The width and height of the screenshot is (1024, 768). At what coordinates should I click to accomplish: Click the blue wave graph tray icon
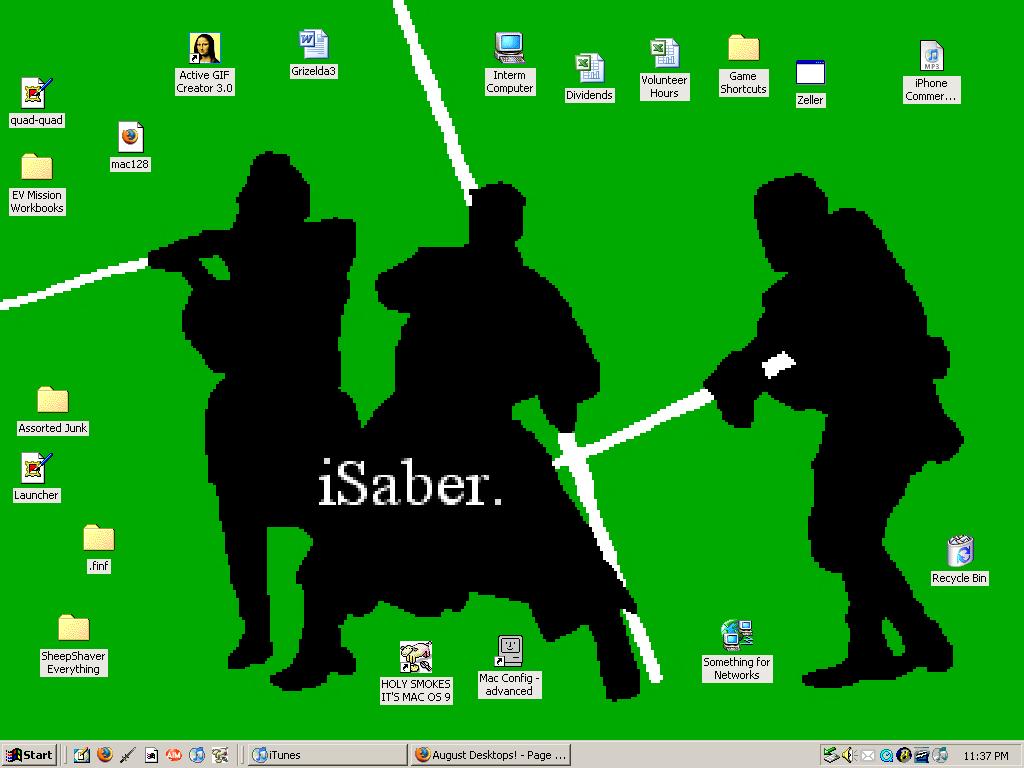pos(921,756)
